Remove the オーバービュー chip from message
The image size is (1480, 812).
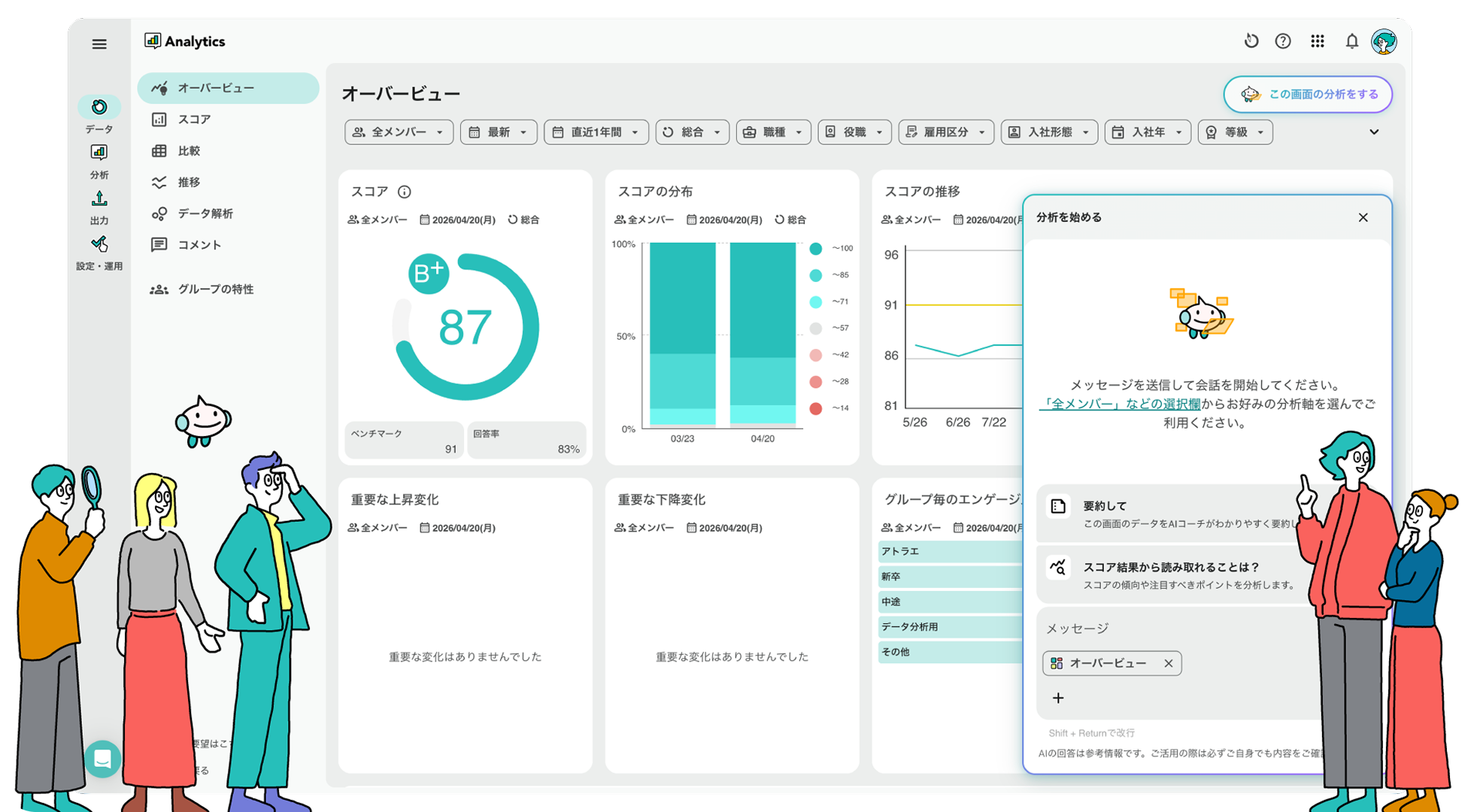point(1168,663)
